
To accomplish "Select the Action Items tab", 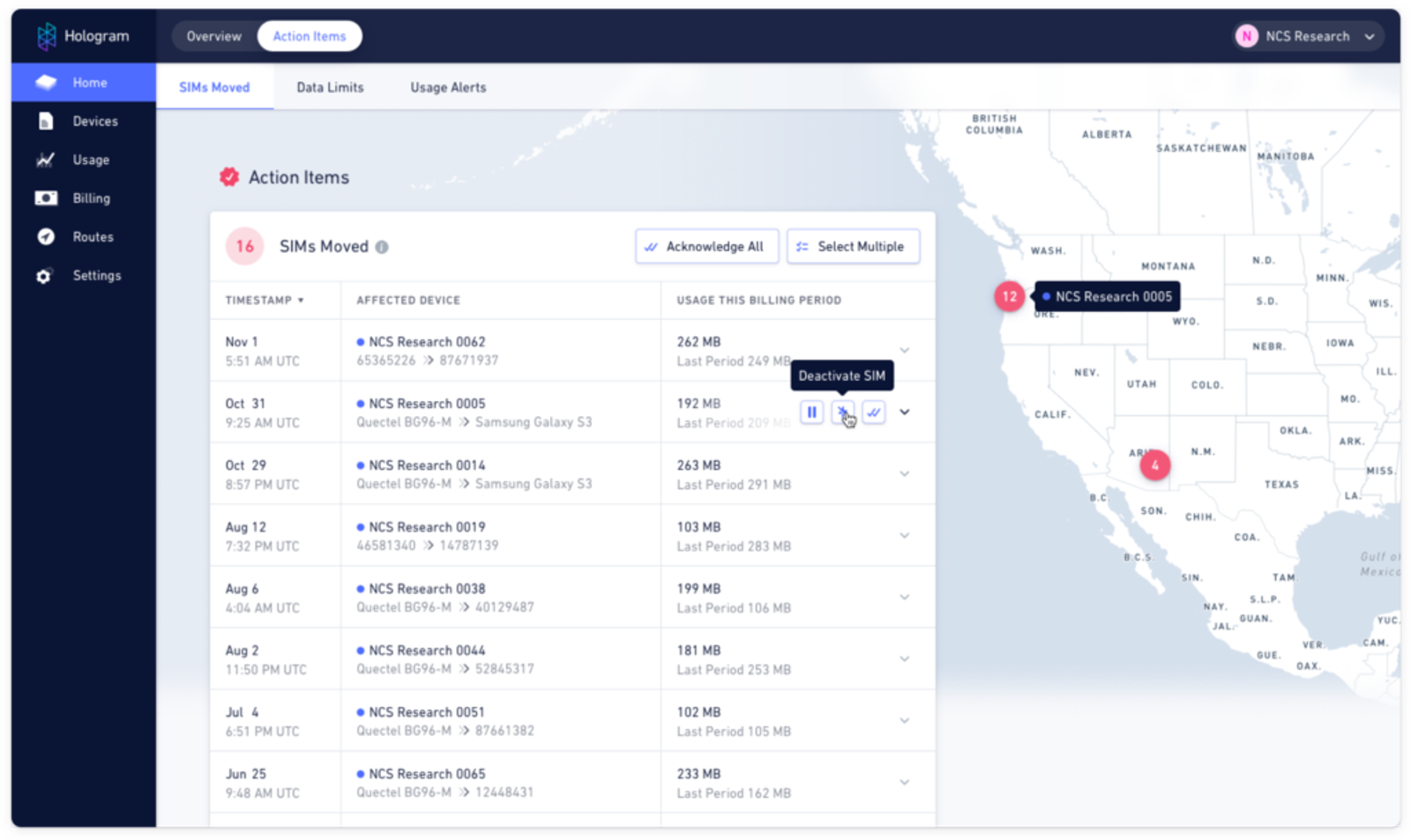I will point(310,36).
